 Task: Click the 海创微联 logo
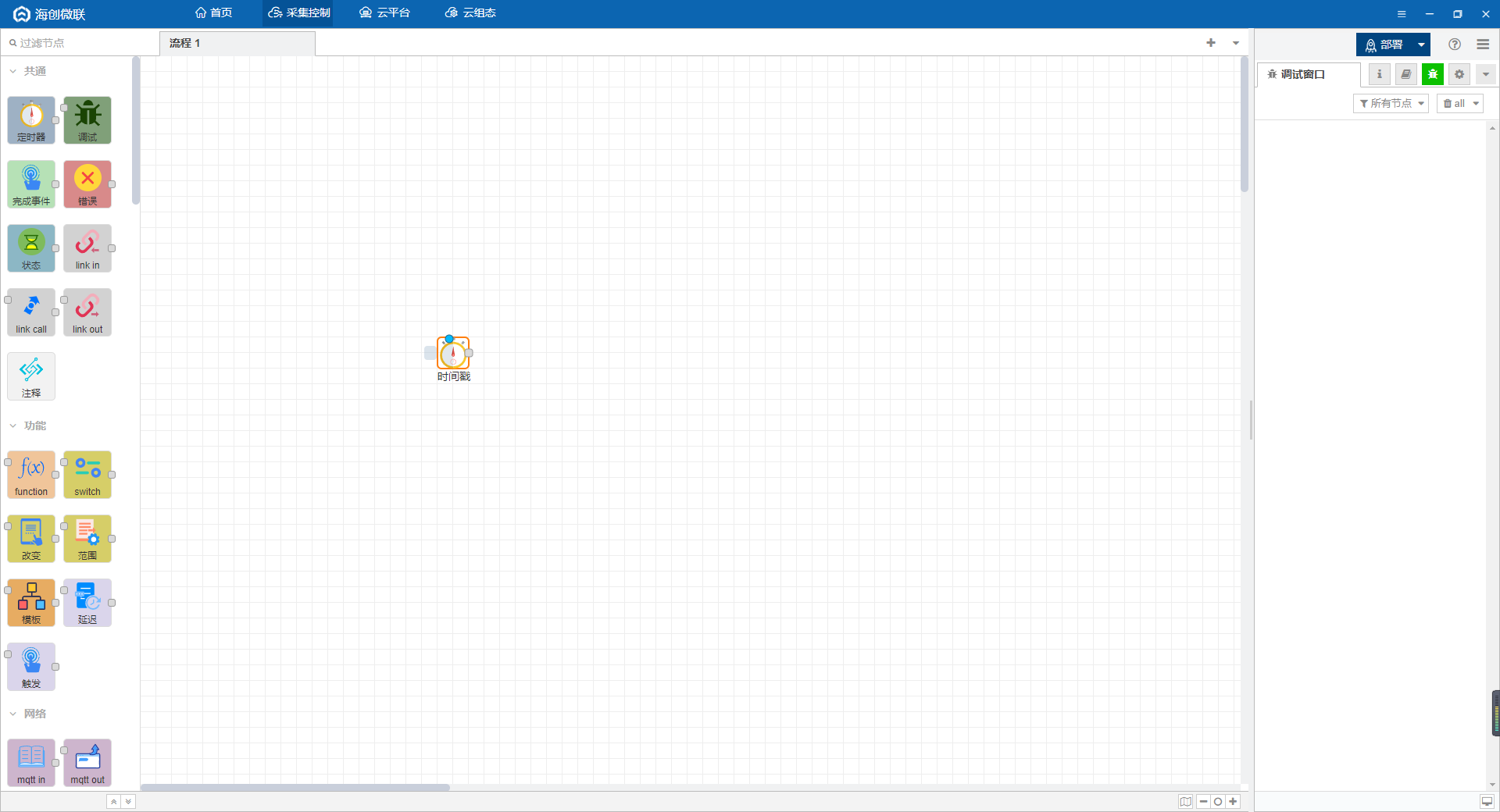tap(49, 14)
